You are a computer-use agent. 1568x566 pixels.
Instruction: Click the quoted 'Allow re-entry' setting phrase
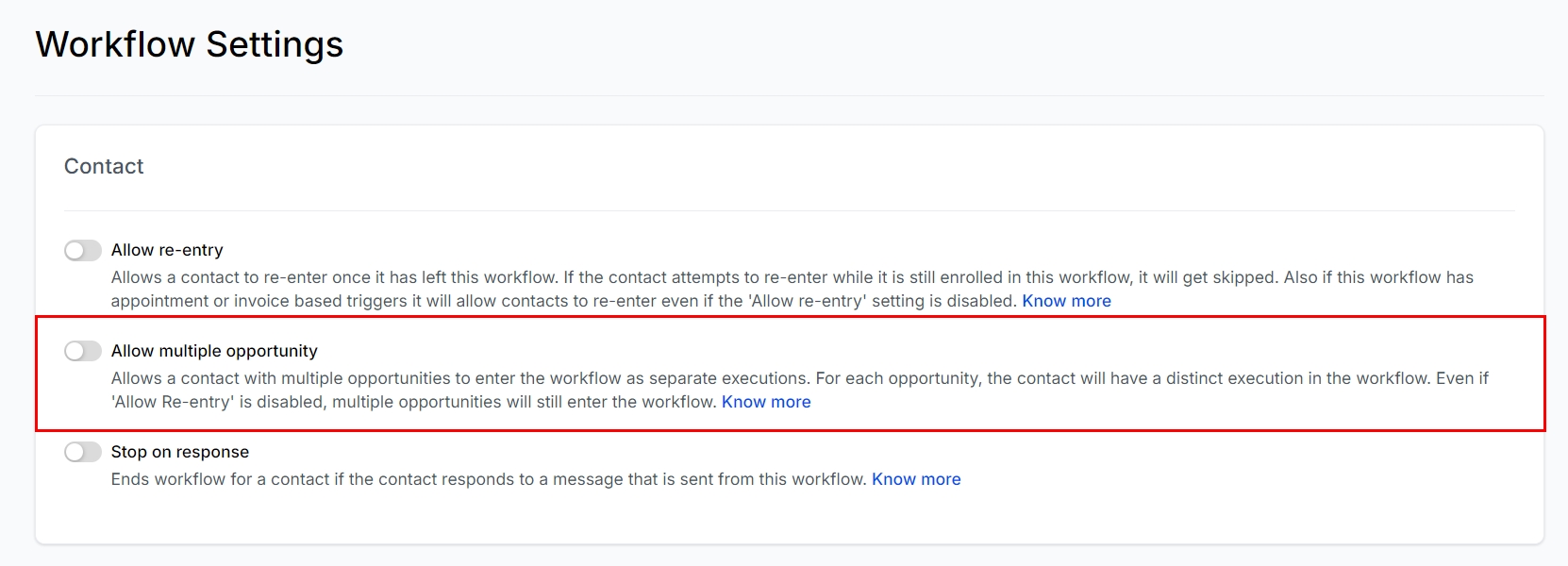pos(808,301)
